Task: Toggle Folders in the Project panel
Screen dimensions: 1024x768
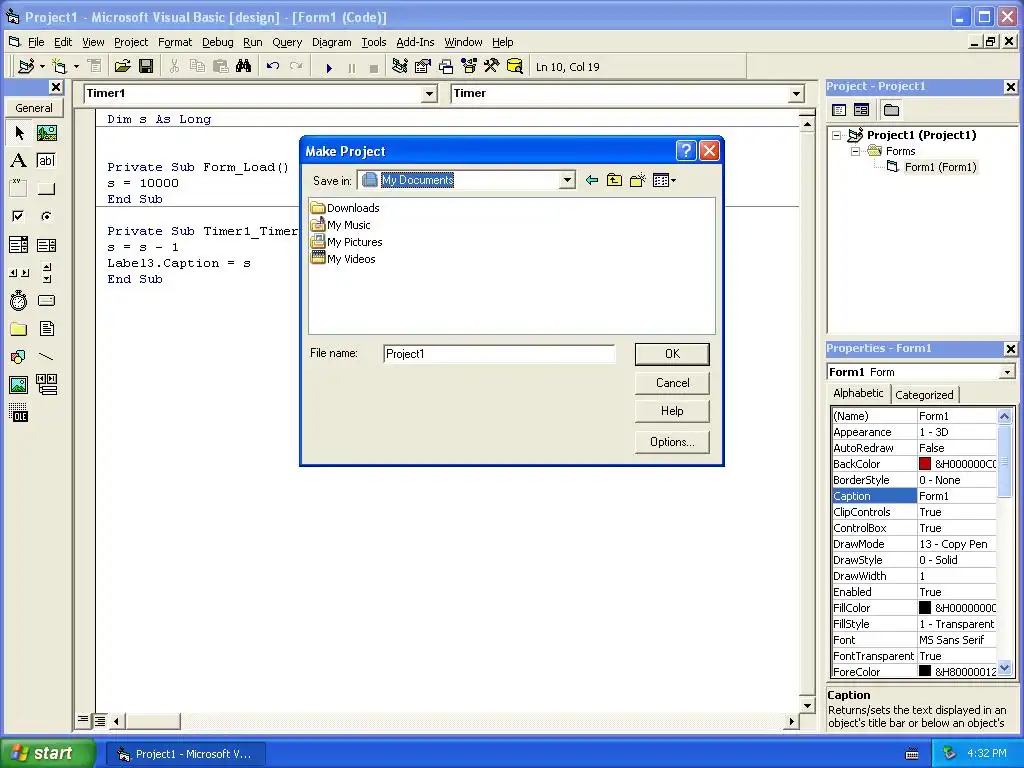Action: (891, 110)
